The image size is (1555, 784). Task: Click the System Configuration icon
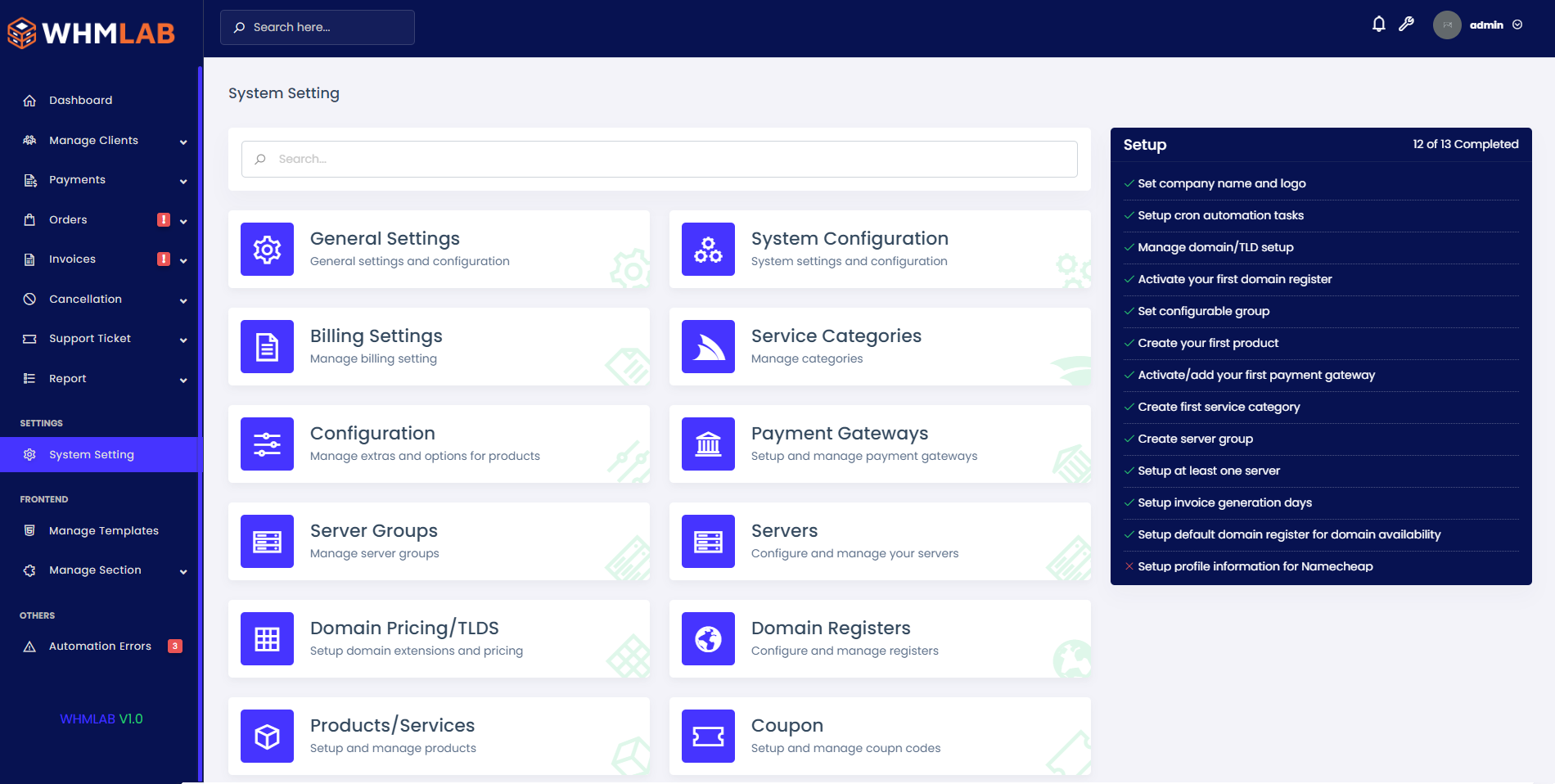pyautogui.click(x=708, y=250)
